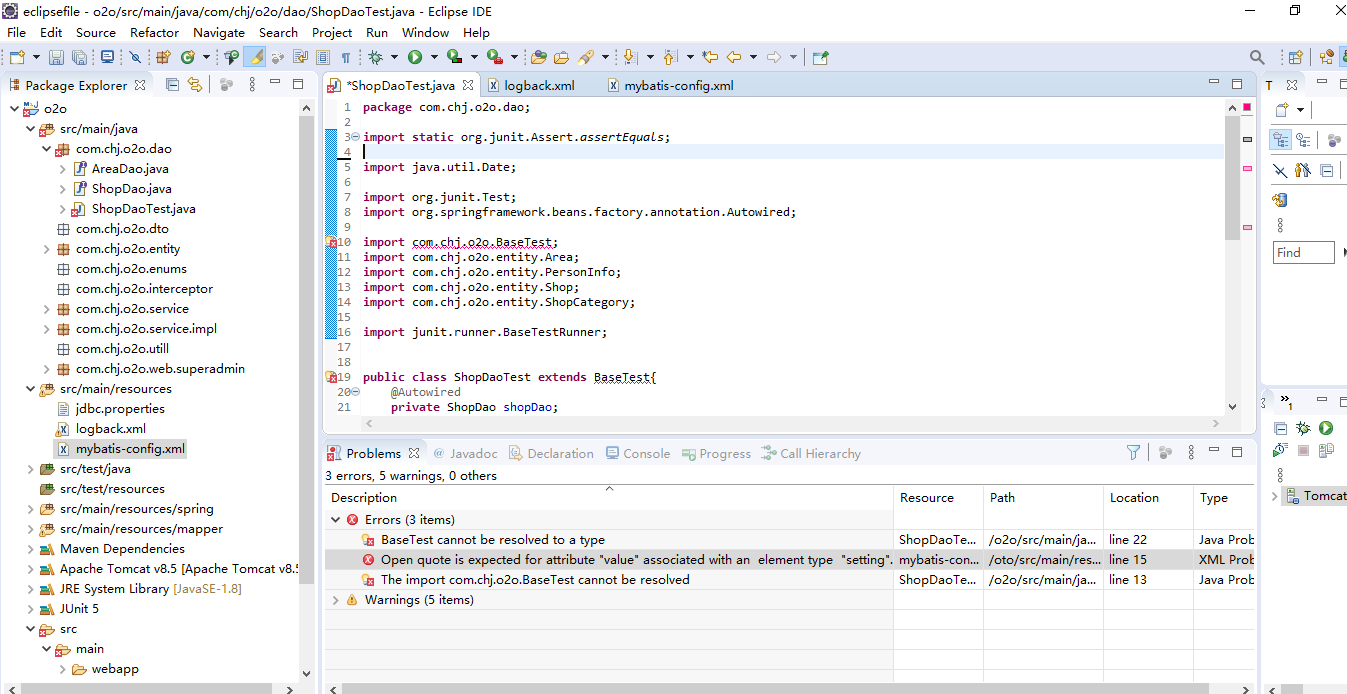Click the Save toolbar icon
Image resolution: width=1347 pixels, height=694 pixels.
point(56,58)
